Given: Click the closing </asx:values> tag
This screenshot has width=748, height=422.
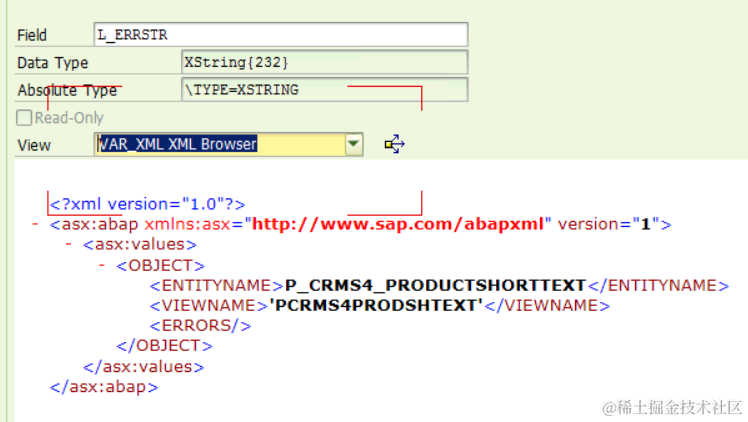Looking at the screenshot, I should pyautogui.click(x=144, y=366).
